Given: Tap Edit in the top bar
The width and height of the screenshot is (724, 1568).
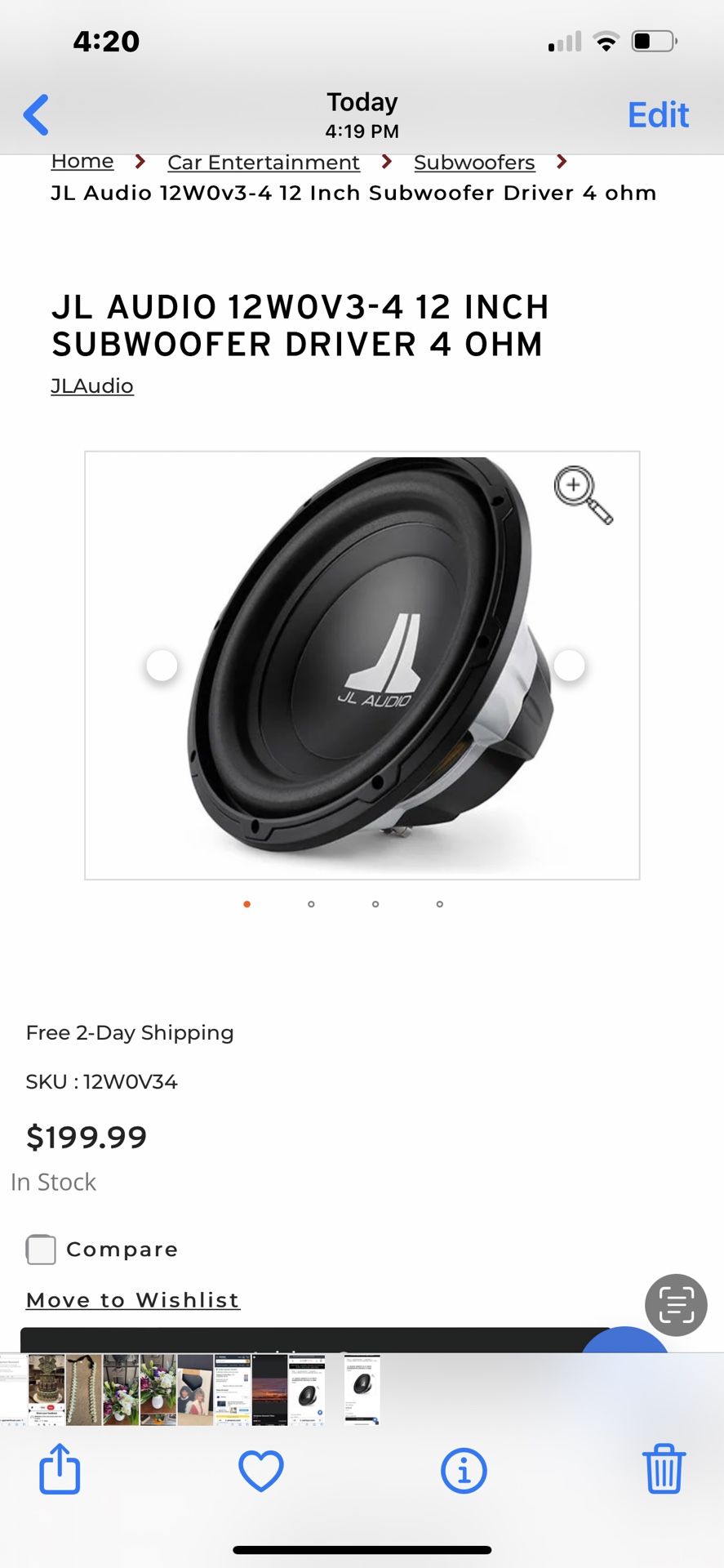Looking at the screenshot, I should coord(658,115).
